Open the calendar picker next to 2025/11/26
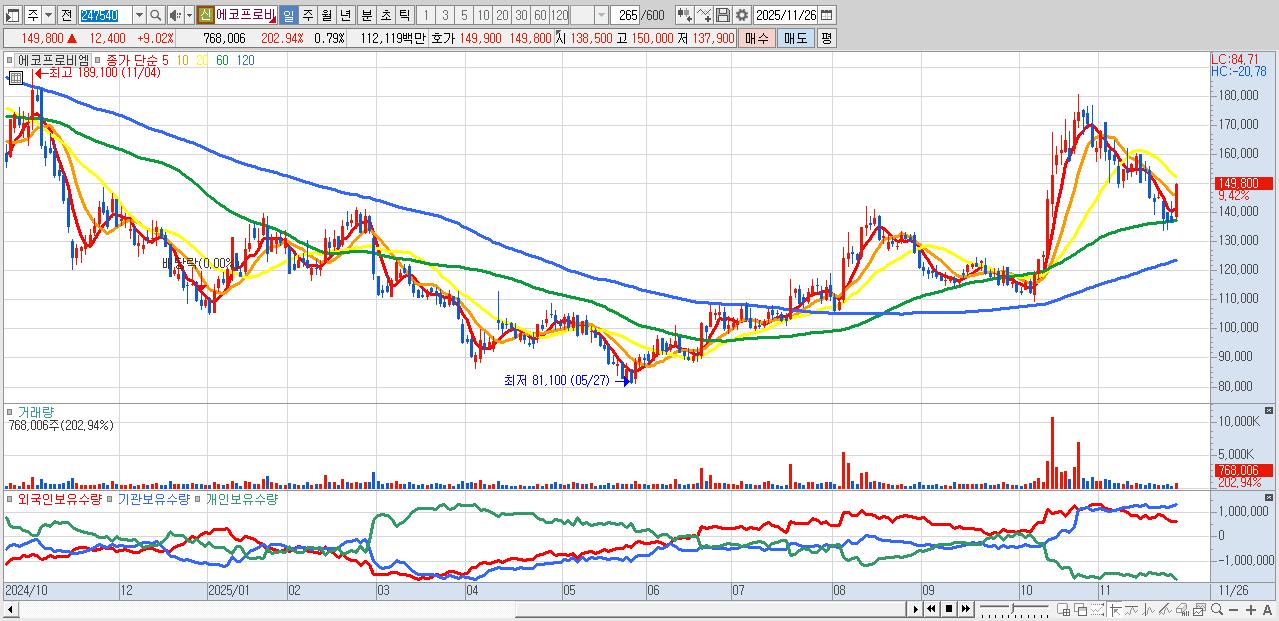This screenshot has height=621, width=1279. tap(826, 15)
